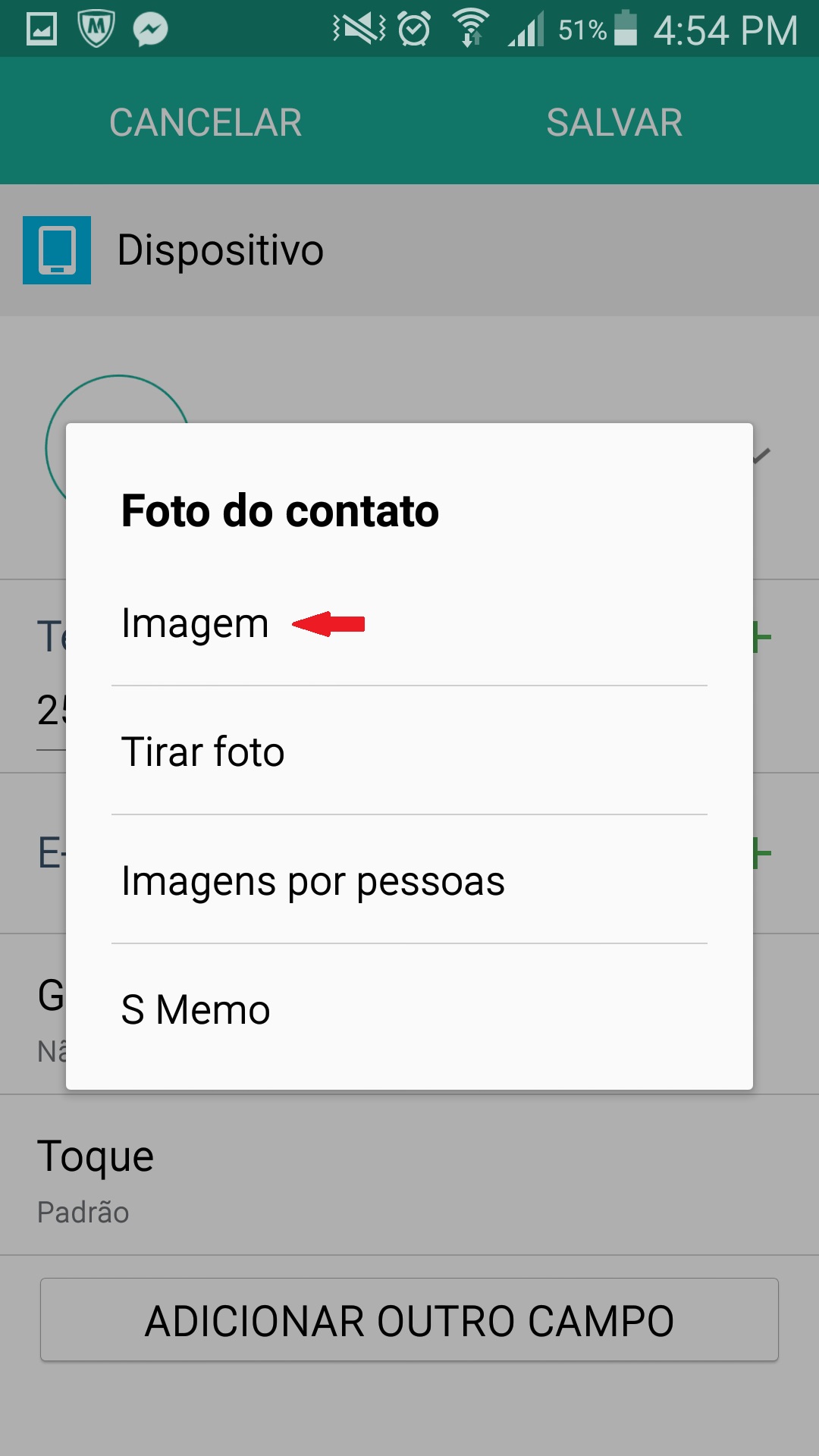This screenshot has height=1456, width=819.
Task: Expand the name fields chevron
Action: [x=761, y=455]
